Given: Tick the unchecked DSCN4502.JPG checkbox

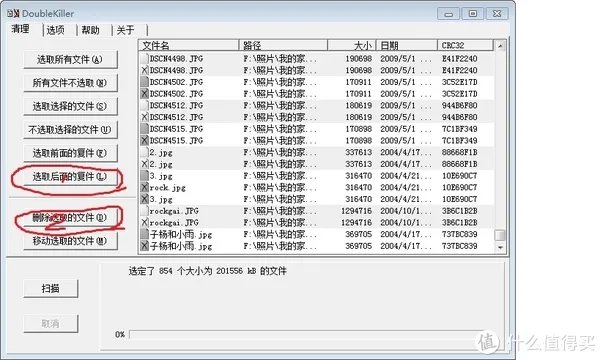Looking at the screenshot, I should tap(144, 82).
